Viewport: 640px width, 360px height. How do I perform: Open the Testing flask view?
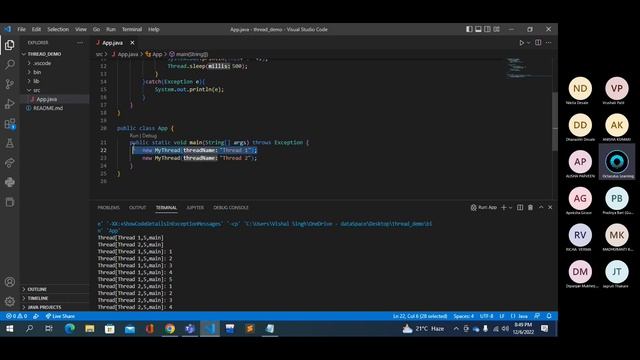[x=10, y=143]
